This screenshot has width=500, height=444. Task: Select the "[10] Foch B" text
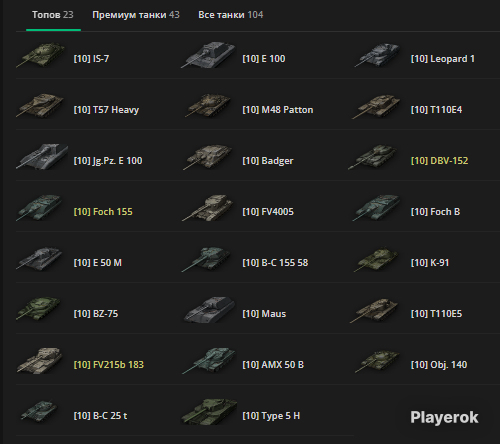click(x=435, y=212)
